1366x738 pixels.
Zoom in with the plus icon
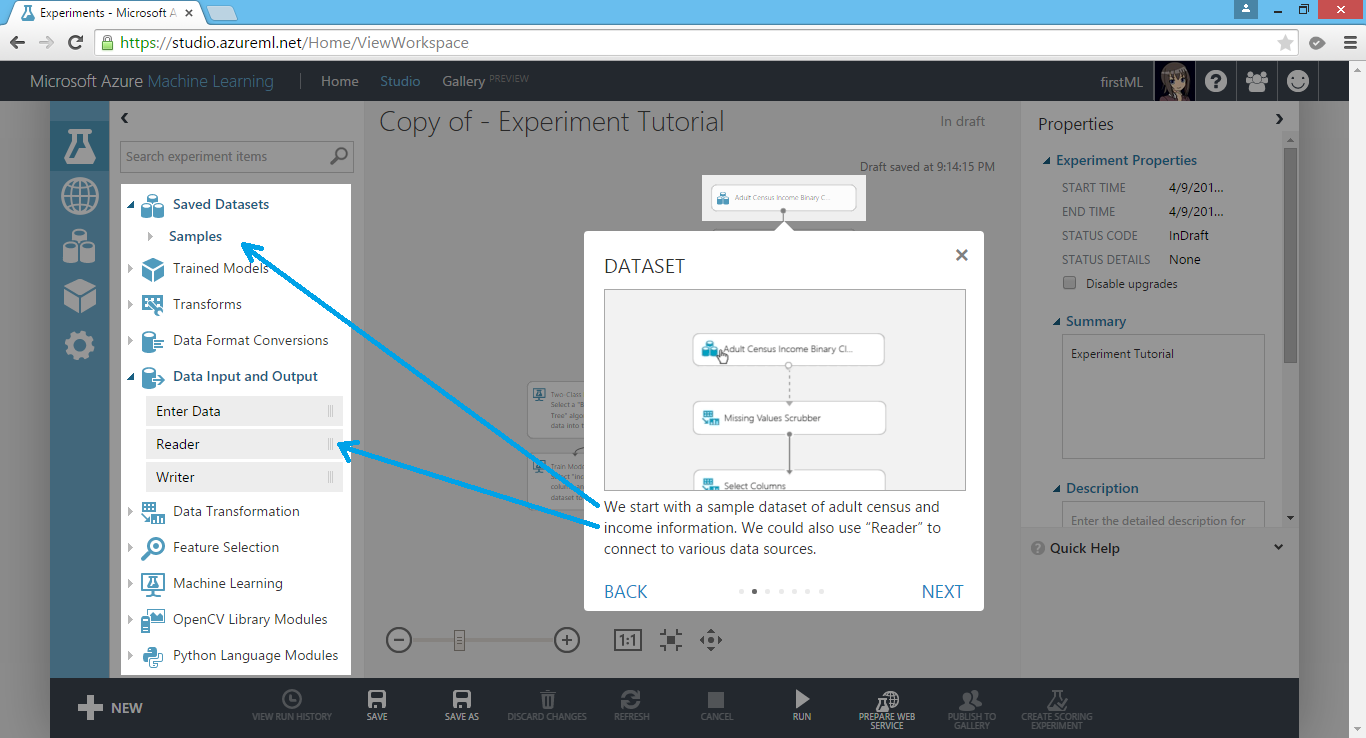click(x=567, y=640)
